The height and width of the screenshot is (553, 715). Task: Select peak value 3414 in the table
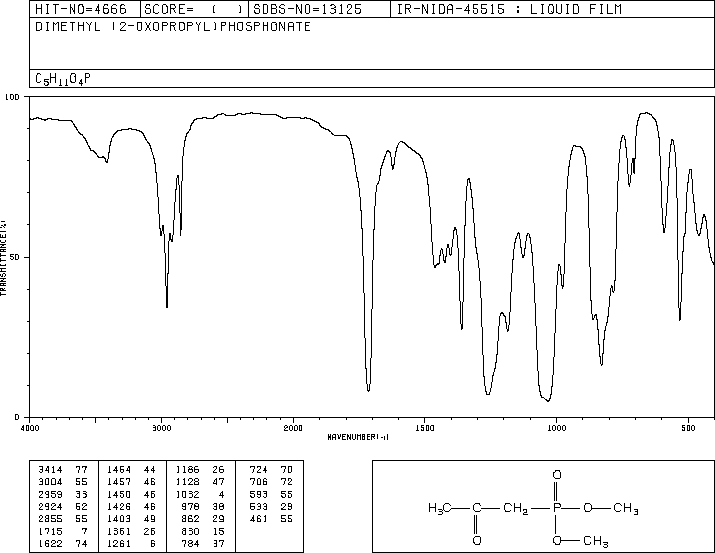pyautogui.click(x=50, y=470)
